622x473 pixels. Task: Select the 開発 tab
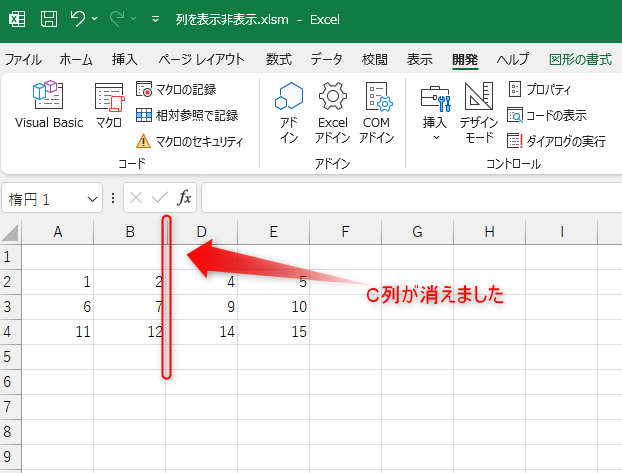tap(465, 60)
